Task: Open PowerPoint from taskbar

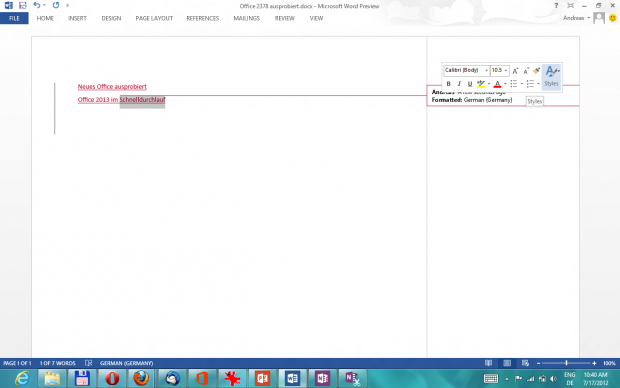Action: [262, 379]
